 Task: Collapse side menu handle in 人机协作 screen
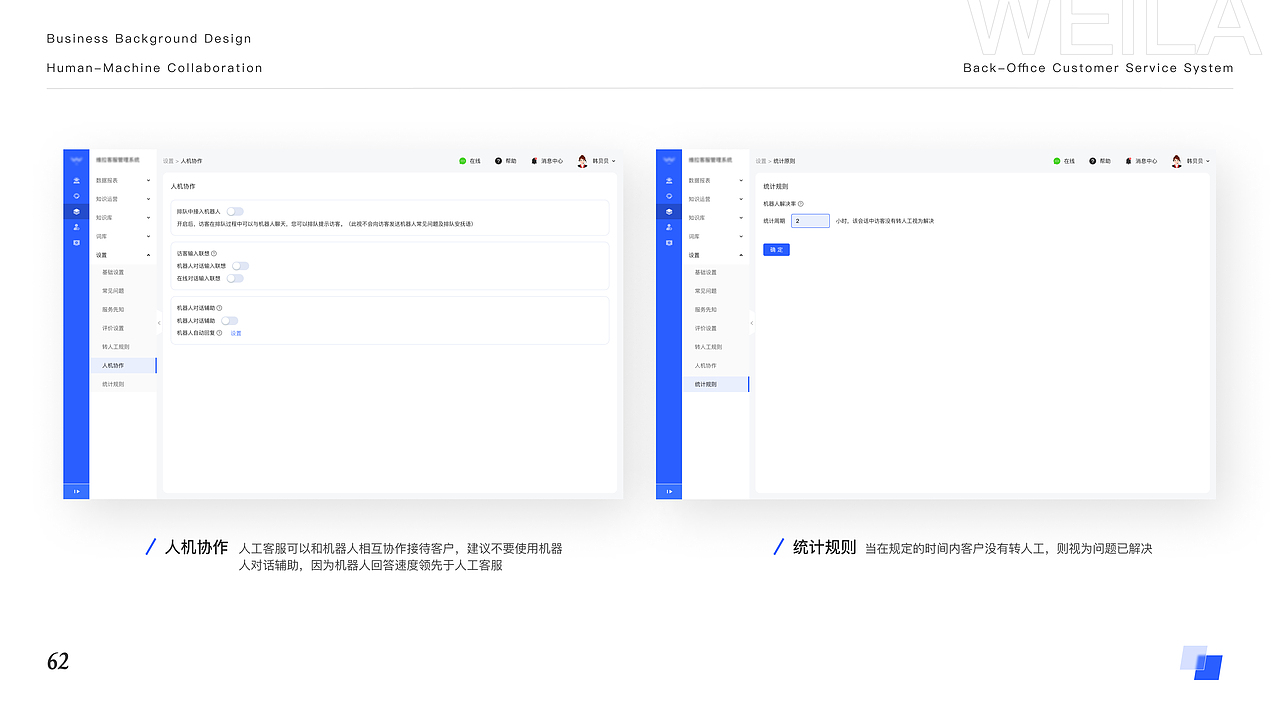coord(158,322)
